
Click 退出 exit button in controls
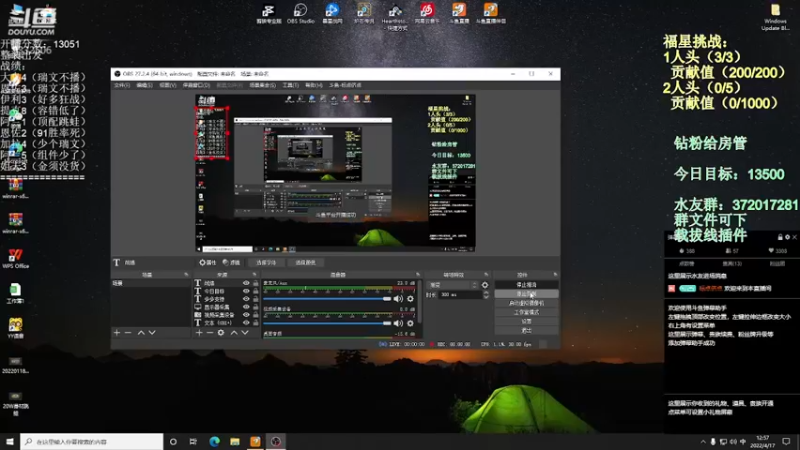click(526, 331)
